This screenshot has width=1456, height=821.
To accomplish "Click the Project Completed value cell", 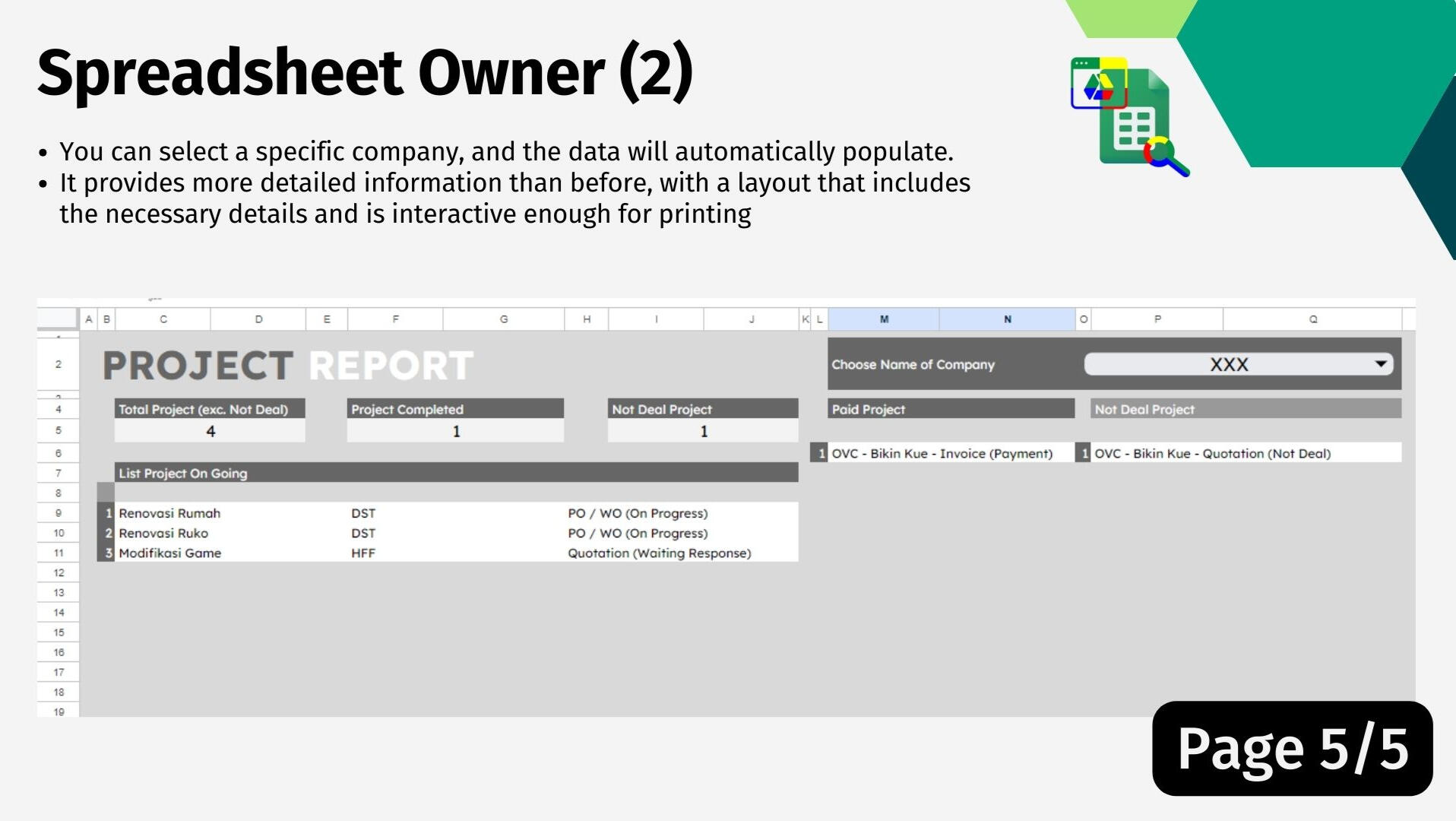I will point(455,431).
